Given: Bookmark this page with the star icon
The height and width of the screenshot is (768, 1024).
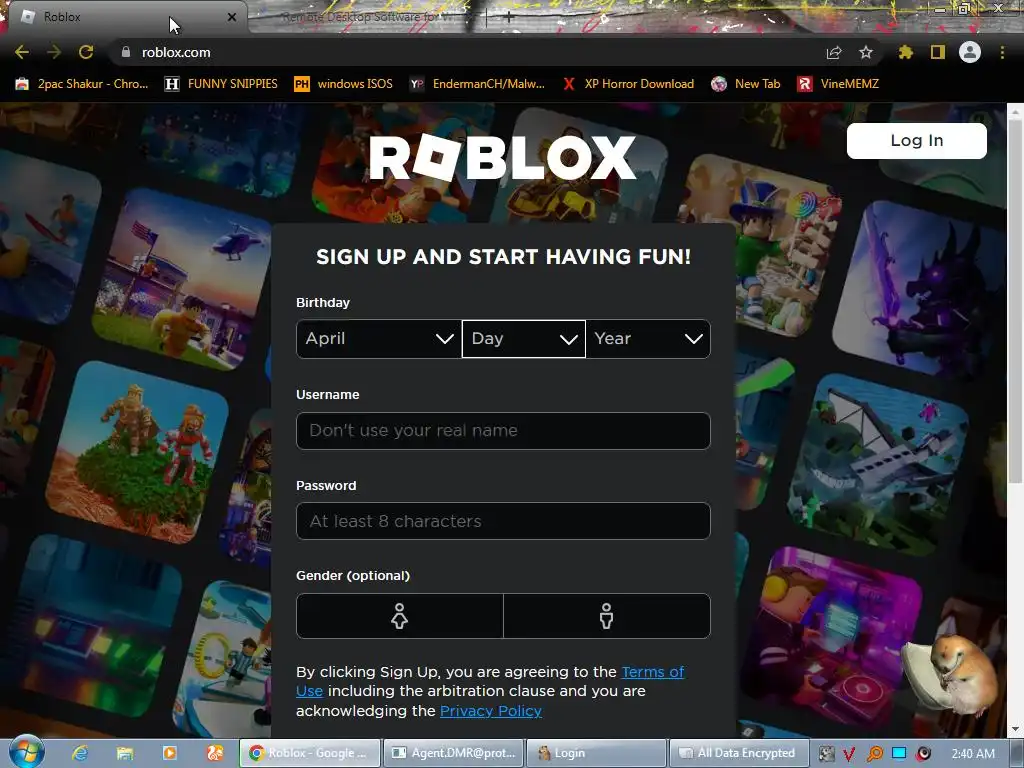Looking at the screenshot, I should point(866,52).
